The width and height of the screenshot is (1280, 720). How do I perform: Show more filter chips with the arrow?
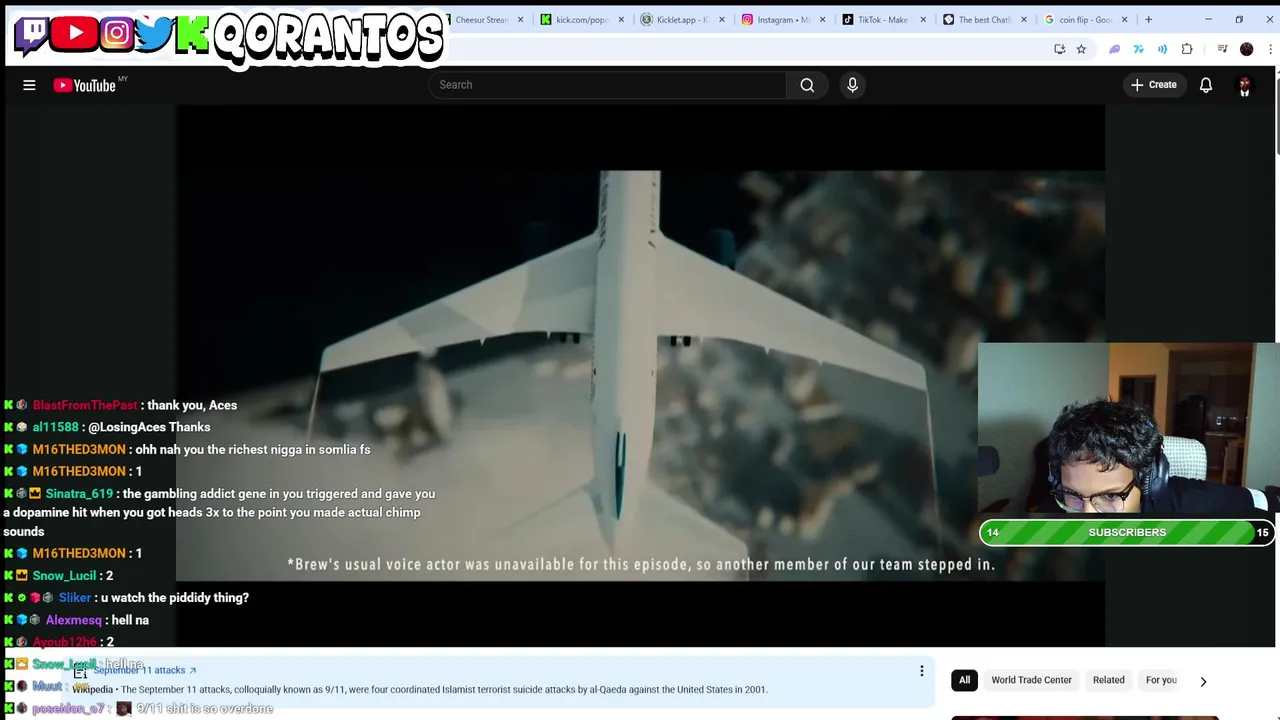pyautogui.click(x=1203, y=681)
